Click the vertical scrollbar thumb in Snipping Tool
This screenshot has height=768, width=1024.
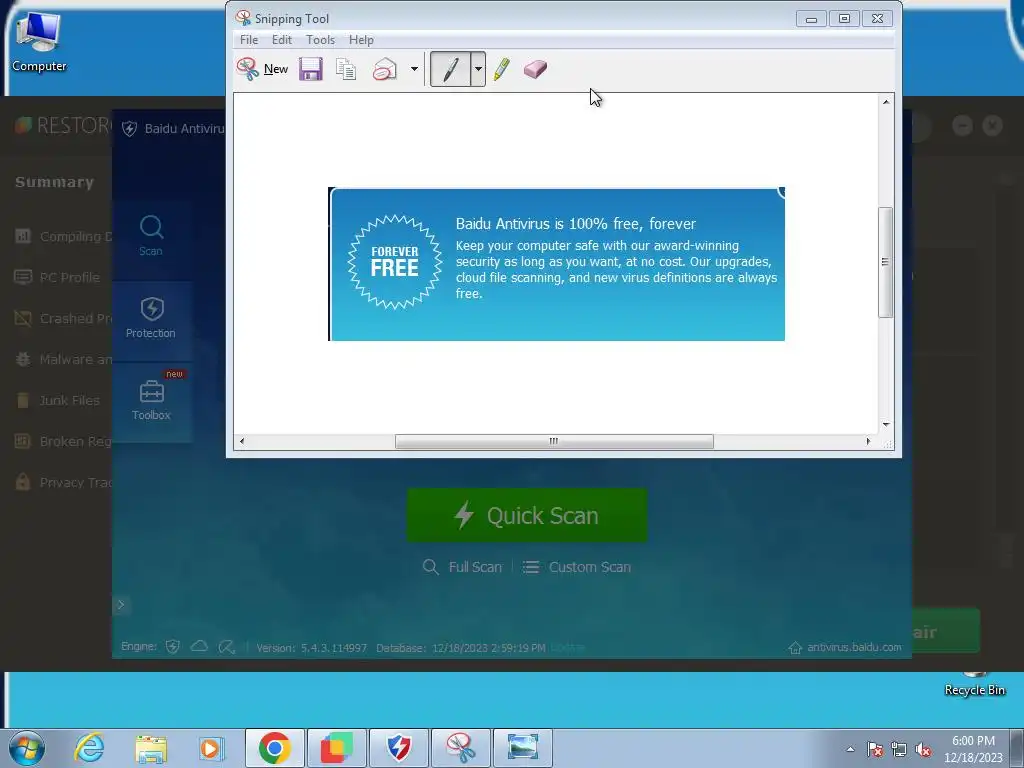pyautogui.click(x=885, y=262)
